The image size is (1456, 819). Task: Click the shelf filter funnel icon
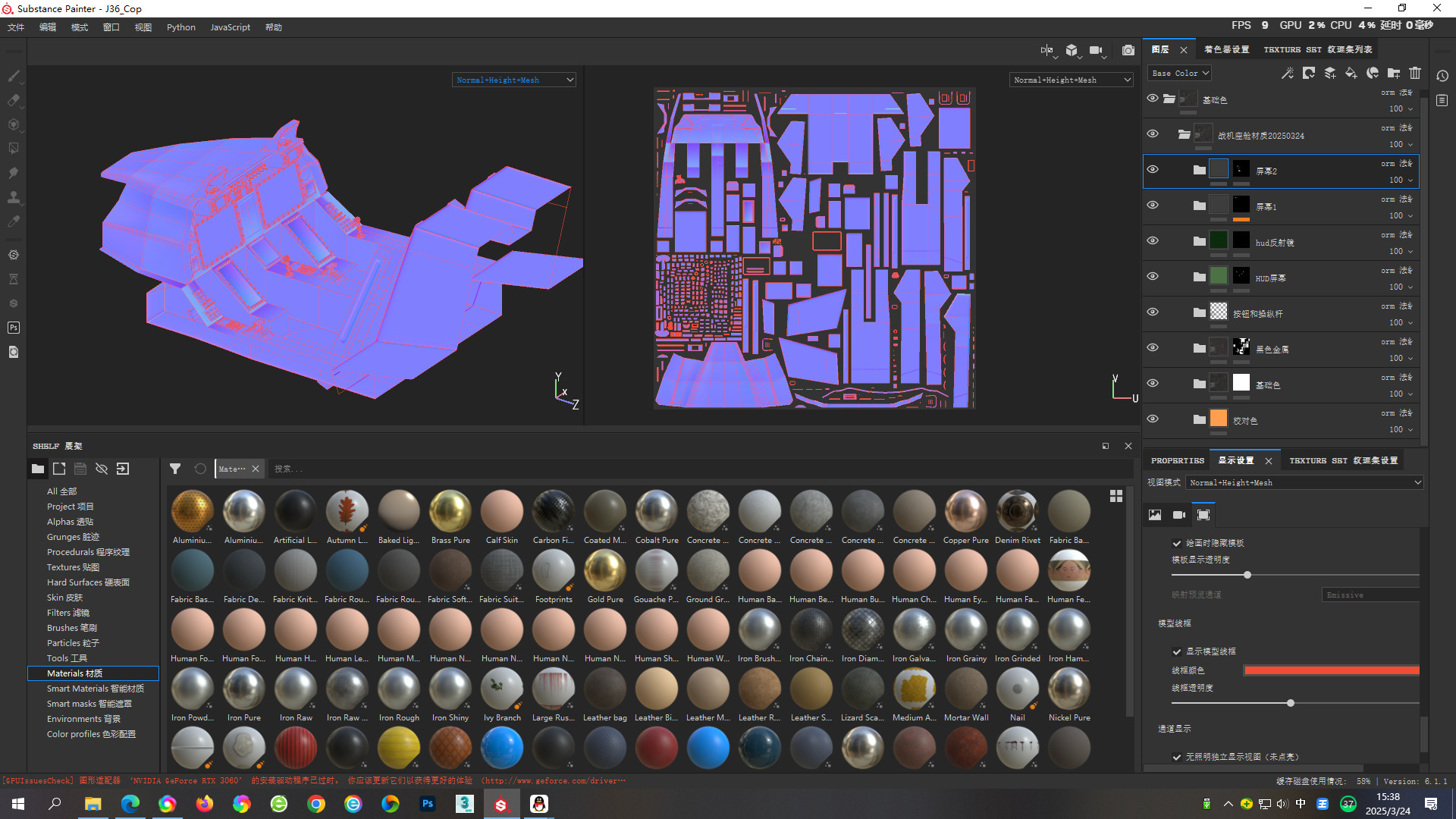175,469
